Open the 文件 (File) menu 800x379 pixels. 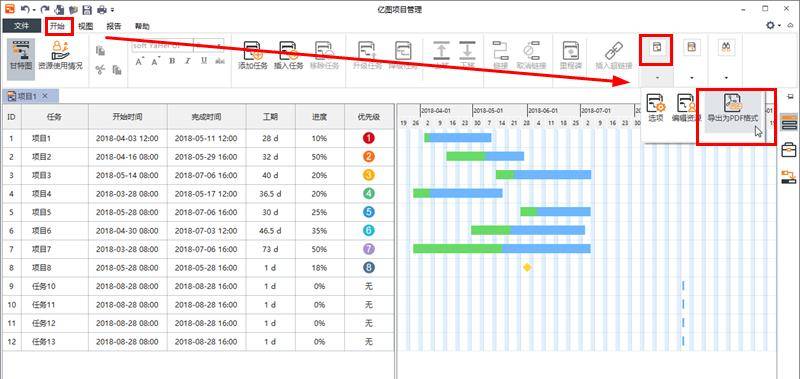click(x=21, y=27)
